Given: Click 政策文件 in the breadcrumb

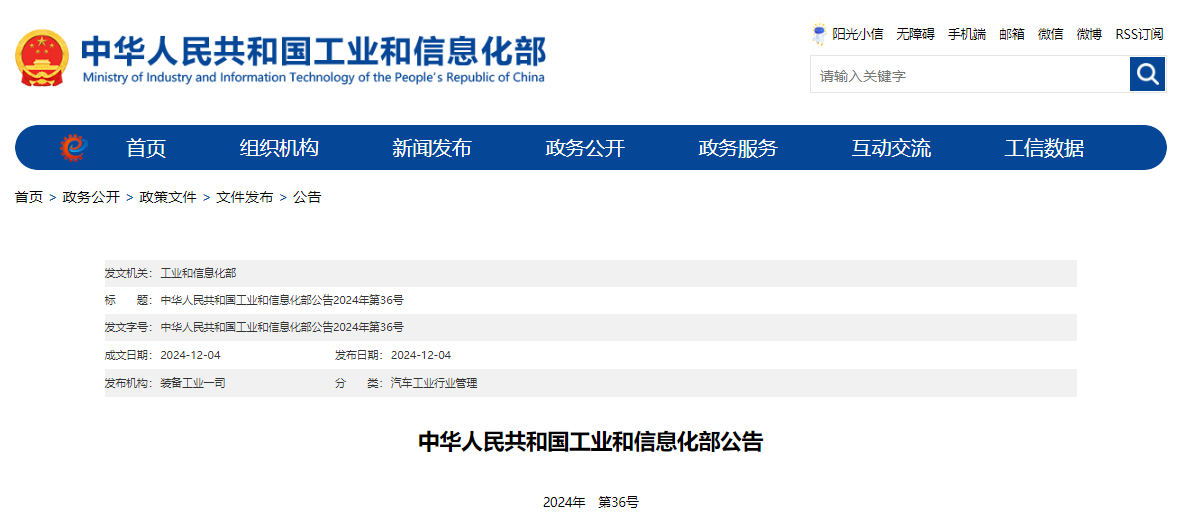Looking at the screenshot, I should pos(168,197).
